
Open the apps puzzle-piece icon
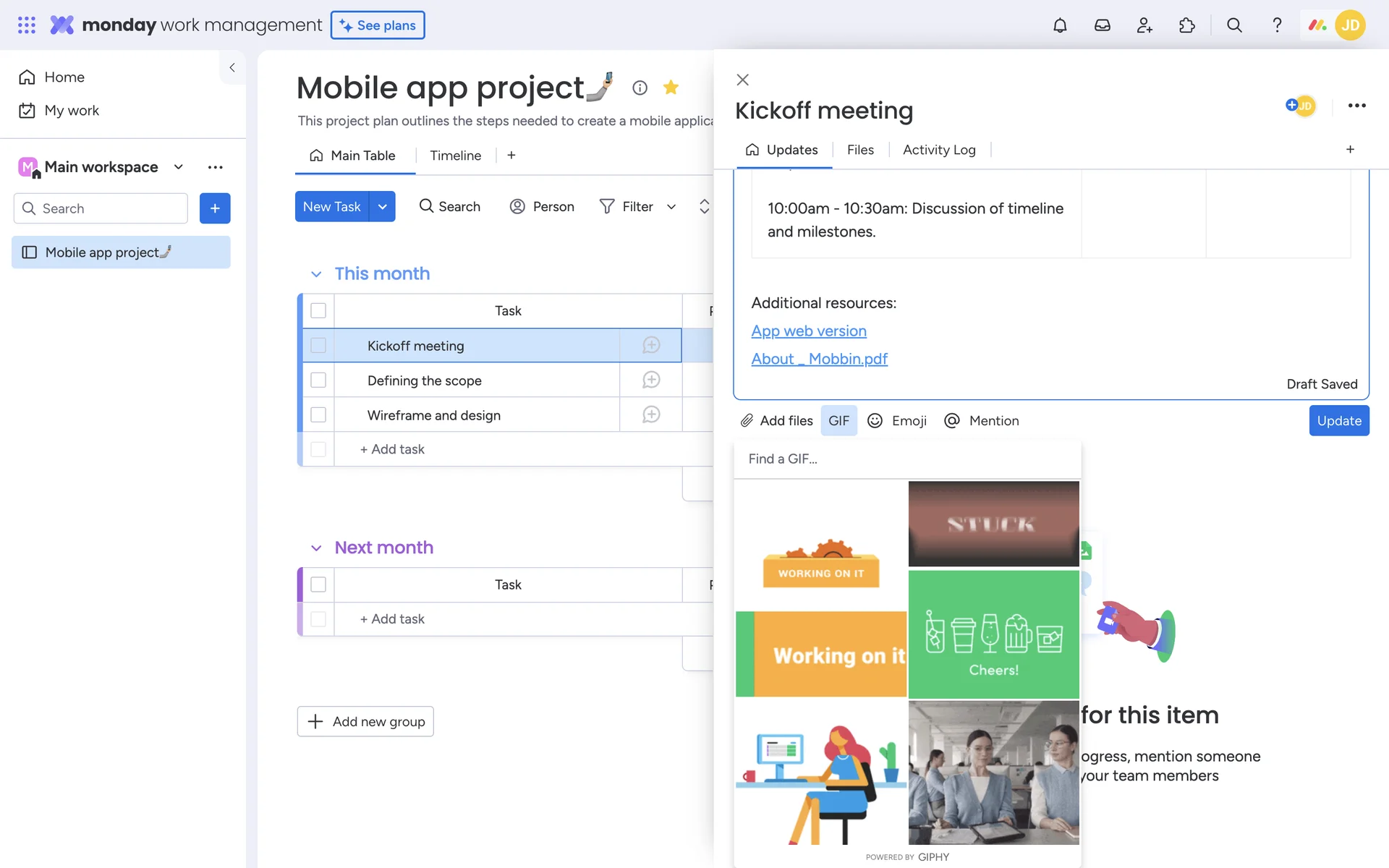[x=1186, y=25]
